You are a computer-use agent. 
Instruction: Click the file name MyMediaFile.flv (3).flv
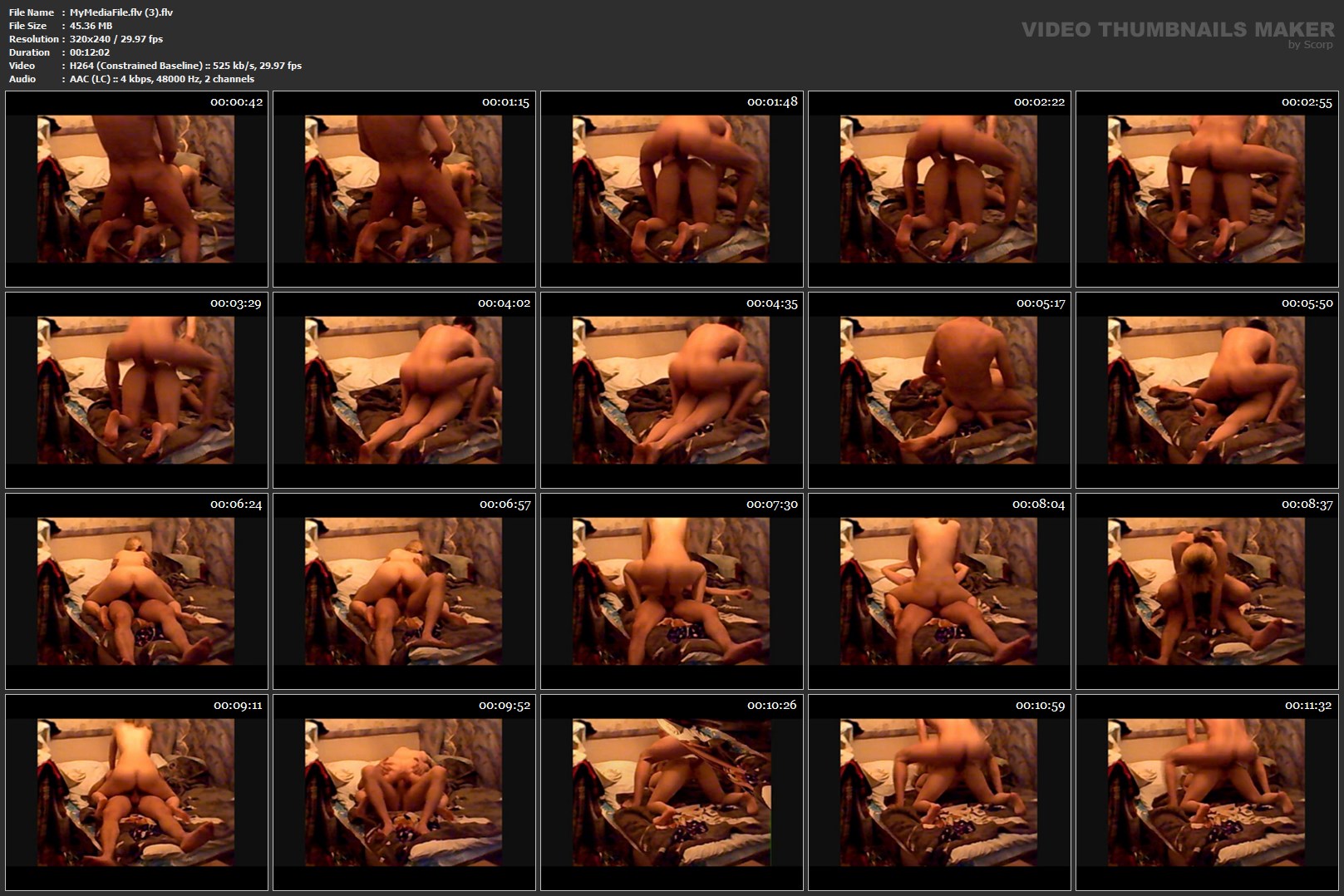point(121,12)
